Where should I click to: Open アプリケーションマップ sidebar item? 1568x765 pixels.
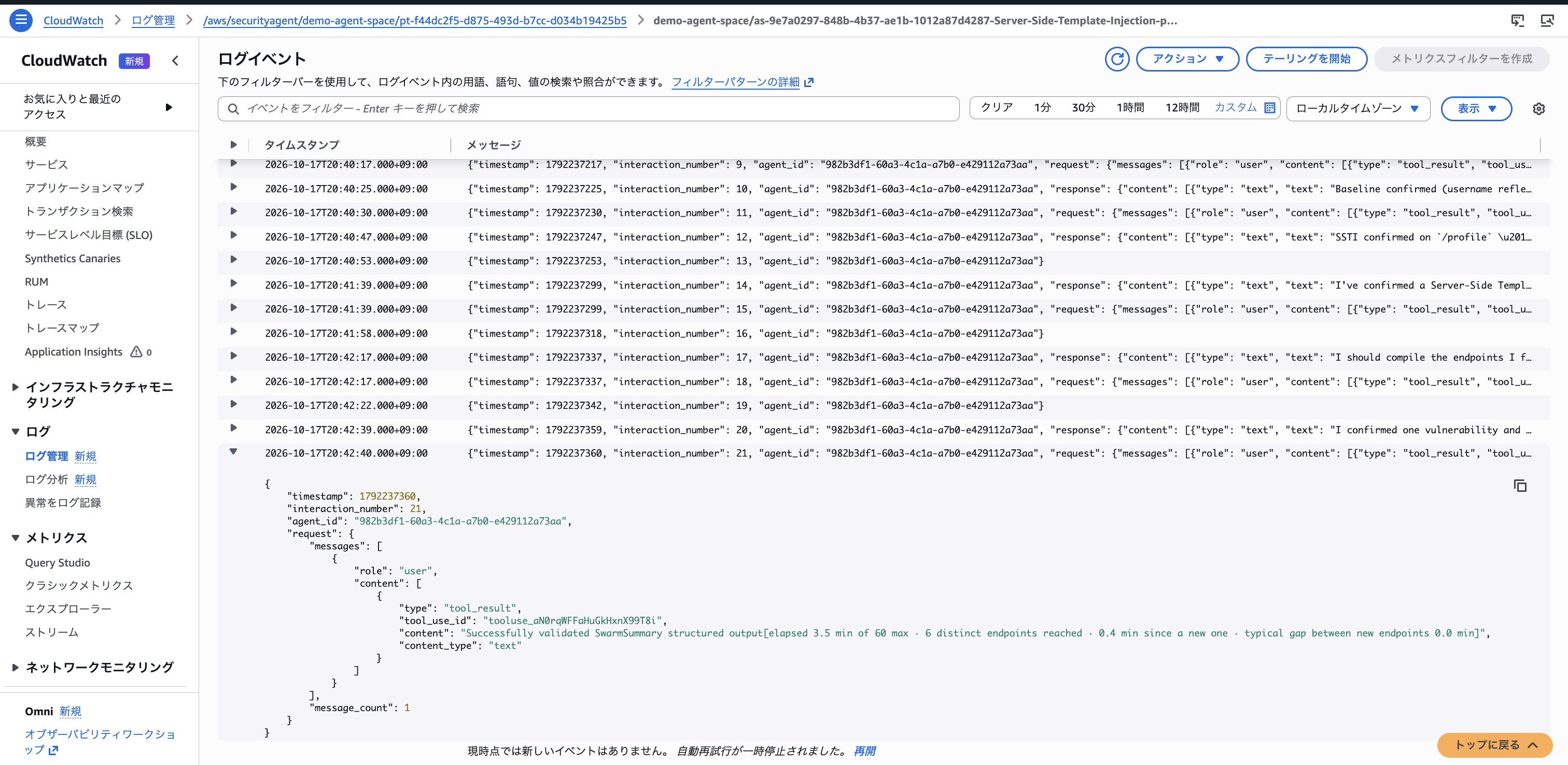(84, 188)
